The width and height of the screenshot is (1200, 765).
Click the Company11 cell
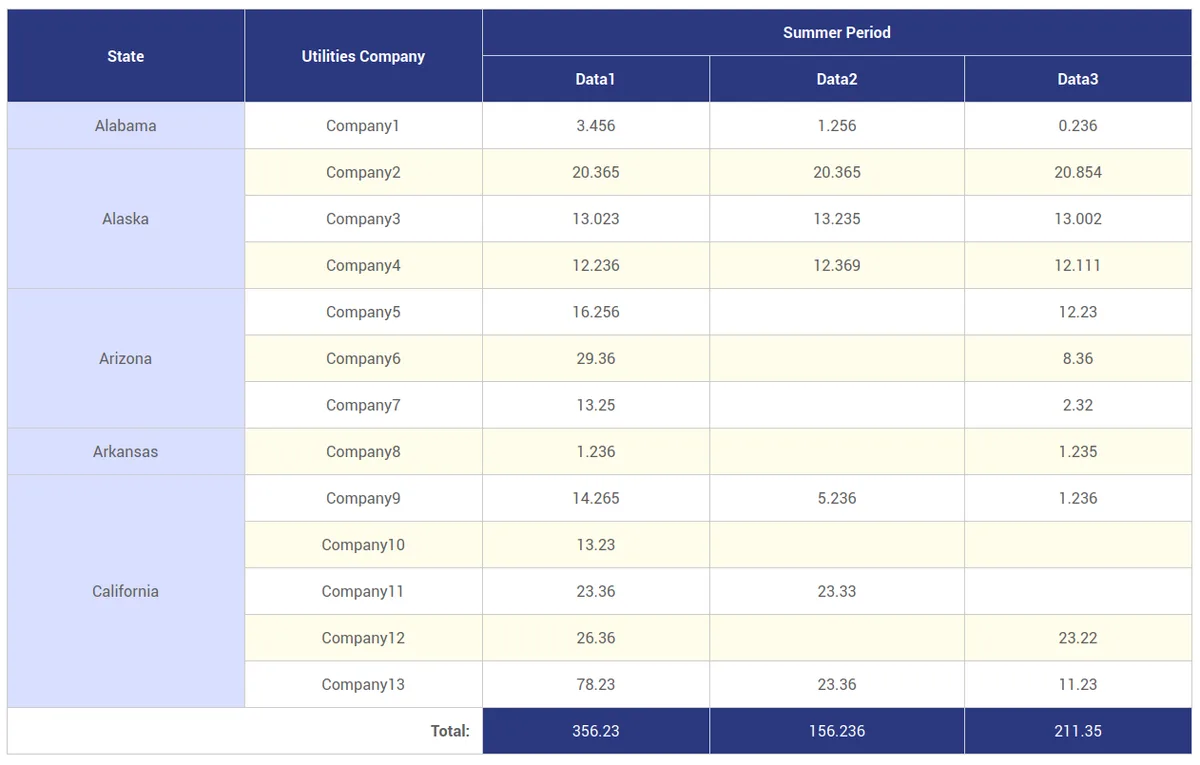tap(363, 591)
